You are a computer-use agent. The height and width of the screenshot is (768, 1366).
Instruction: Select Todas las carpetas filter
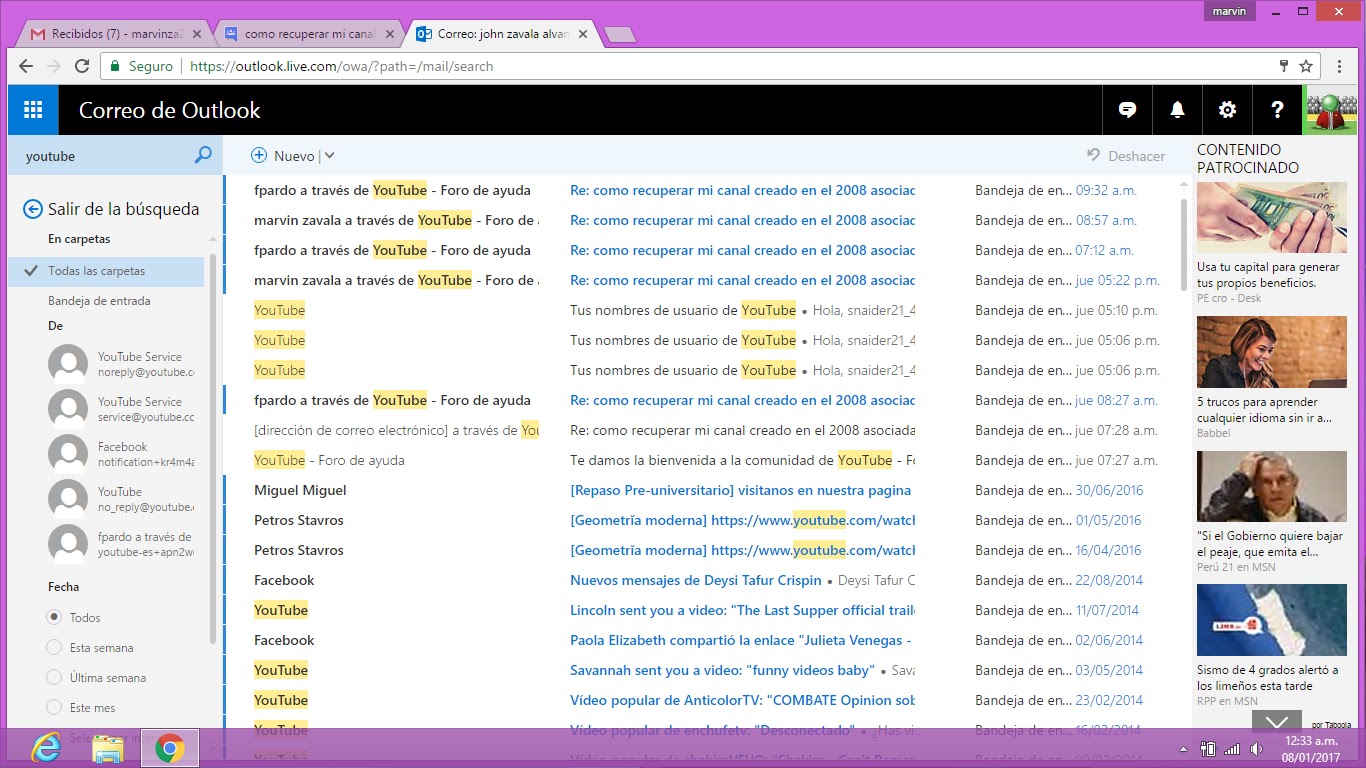(x=106, y=271)
